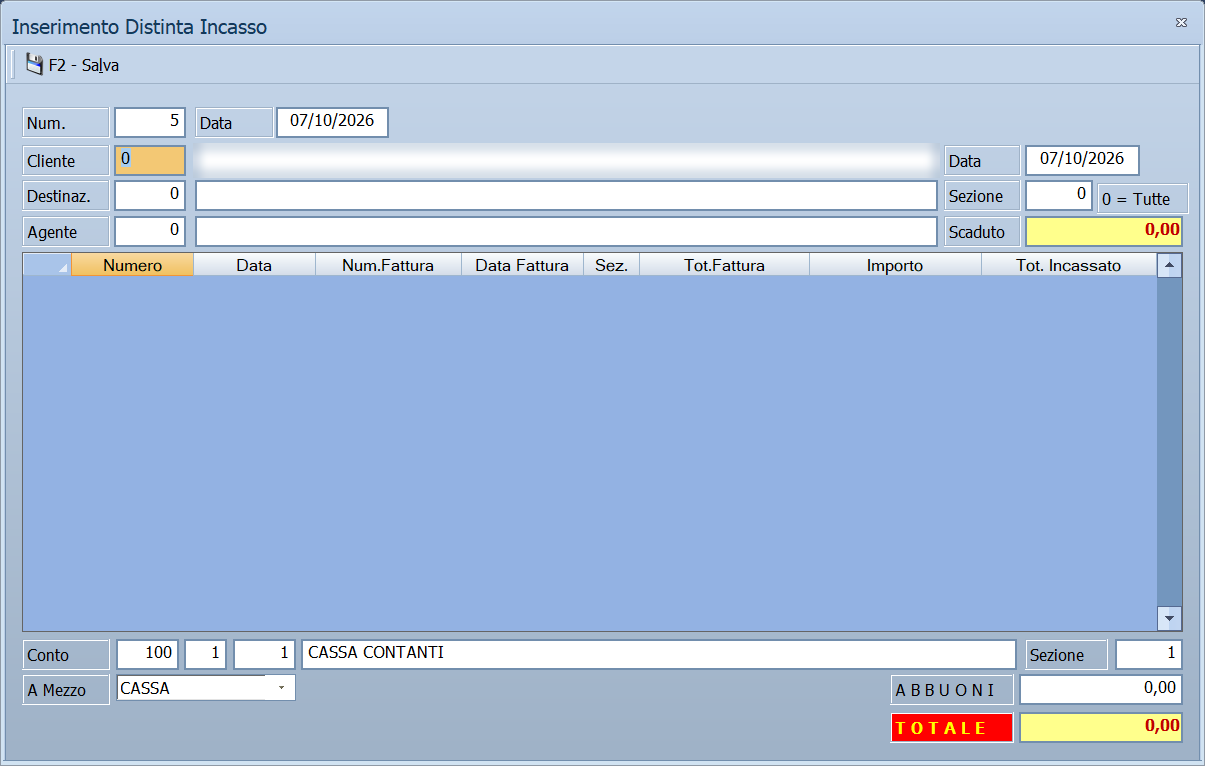
Task: Open the A Mezzo dropdown showing CASSA
Action: 281,688
